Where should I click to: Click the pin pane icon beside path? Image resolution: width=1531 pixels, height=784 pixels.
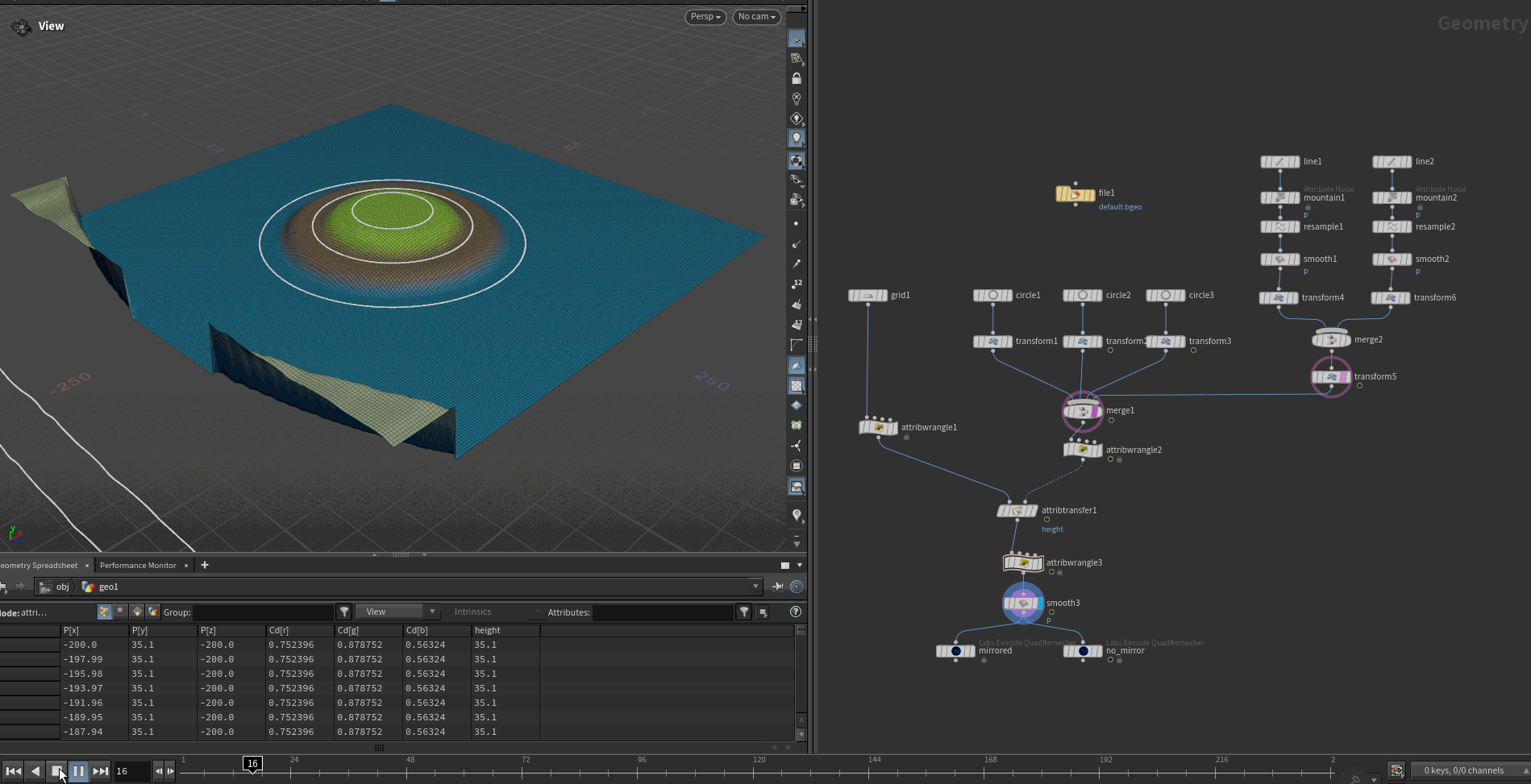click(x=778, y=587)
